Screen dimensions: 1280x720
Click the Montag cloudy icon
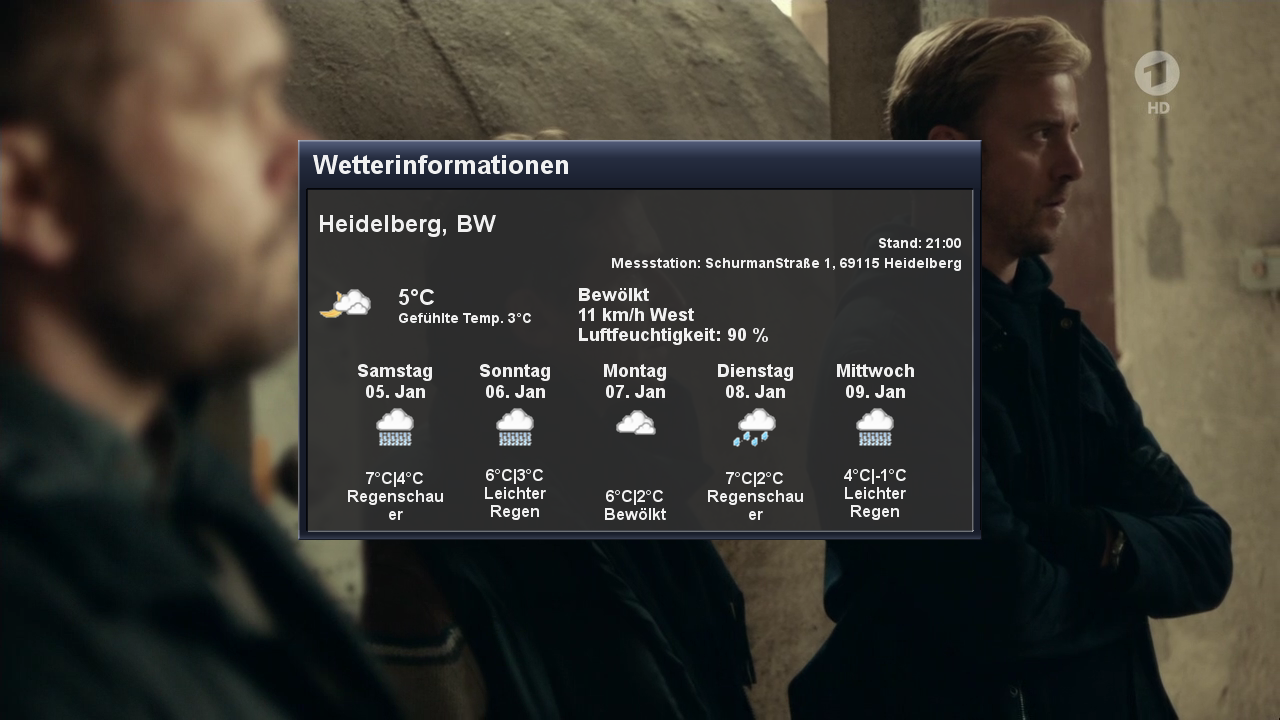click(635, 424)
